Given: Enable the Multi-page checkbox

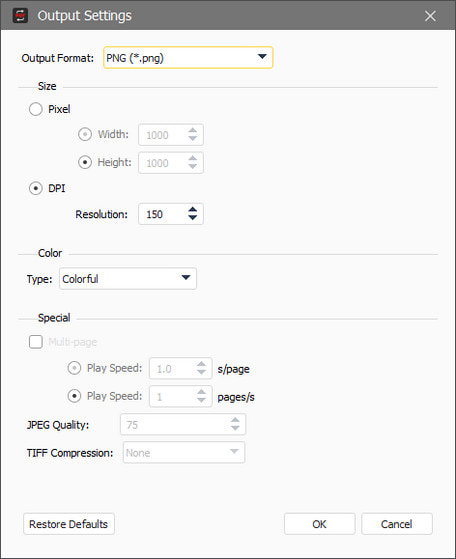Looking at the screenshot, I should point(36,342).
